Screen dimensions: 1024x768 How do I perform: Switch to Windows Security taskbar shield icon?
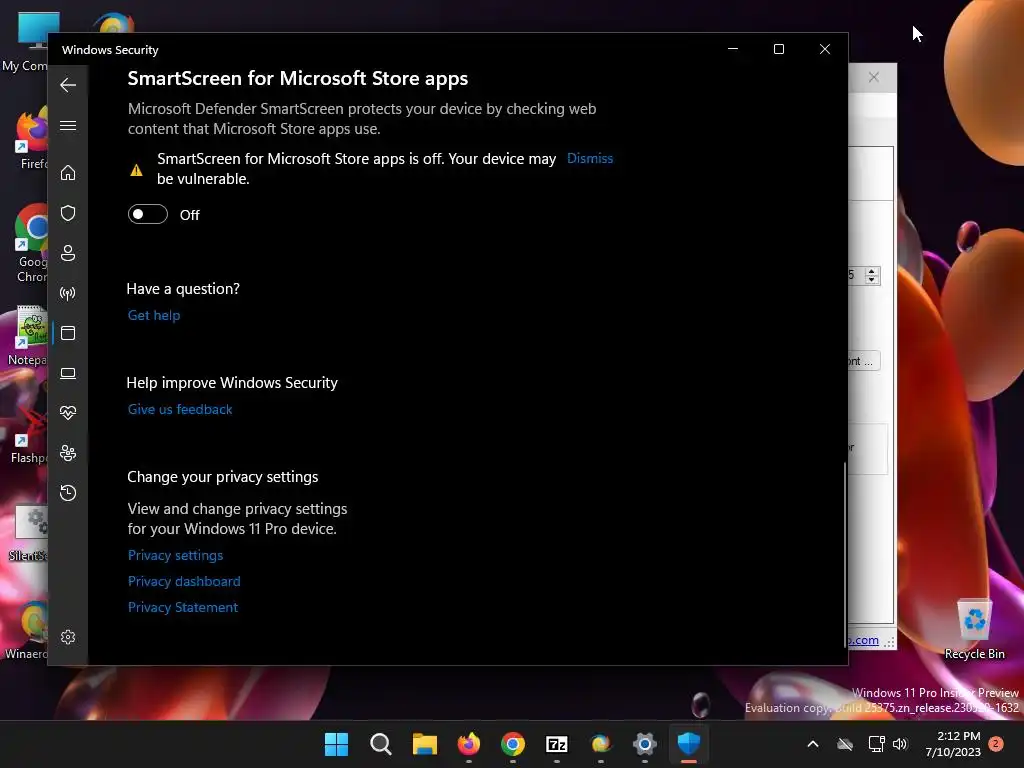[689, 744]
